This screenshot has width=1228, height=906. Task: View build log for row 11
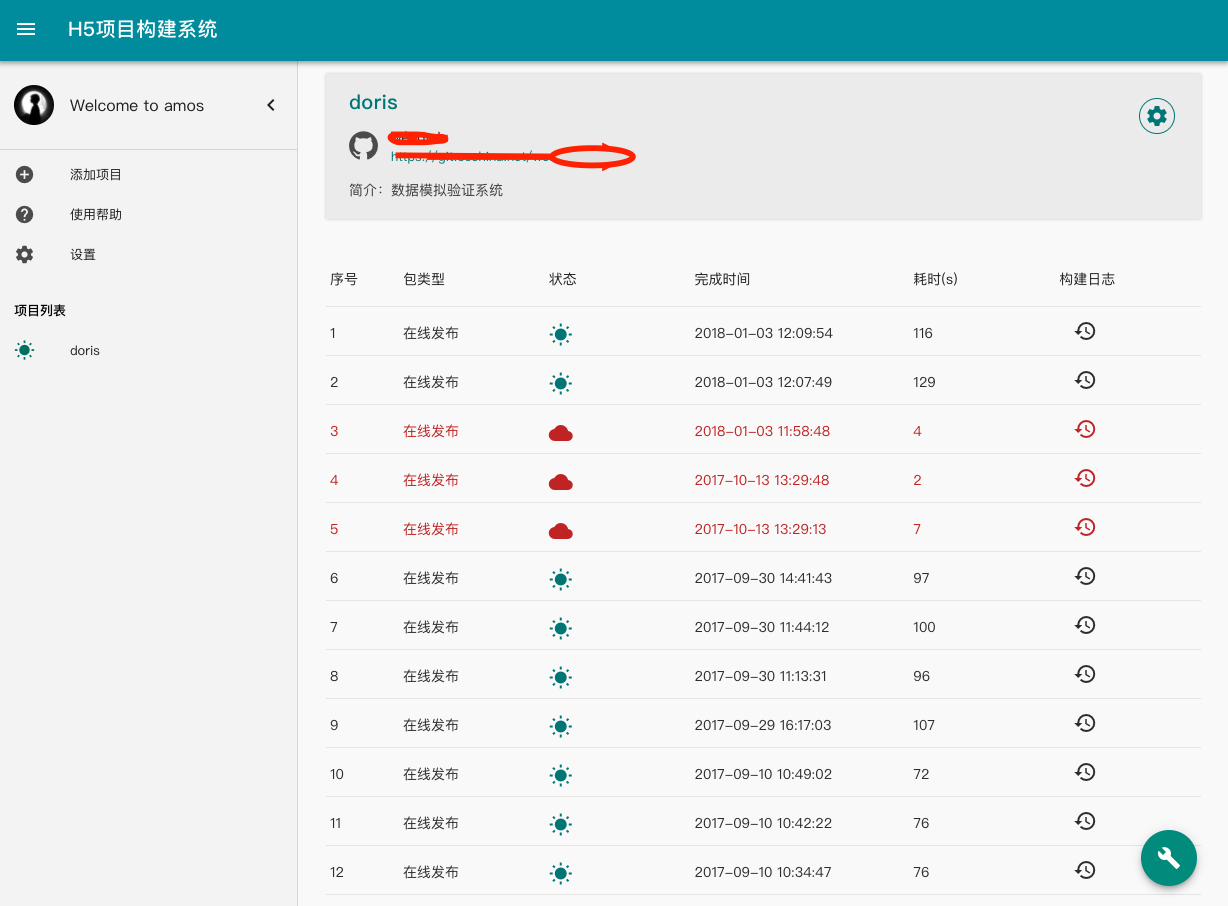(1085, 821)
